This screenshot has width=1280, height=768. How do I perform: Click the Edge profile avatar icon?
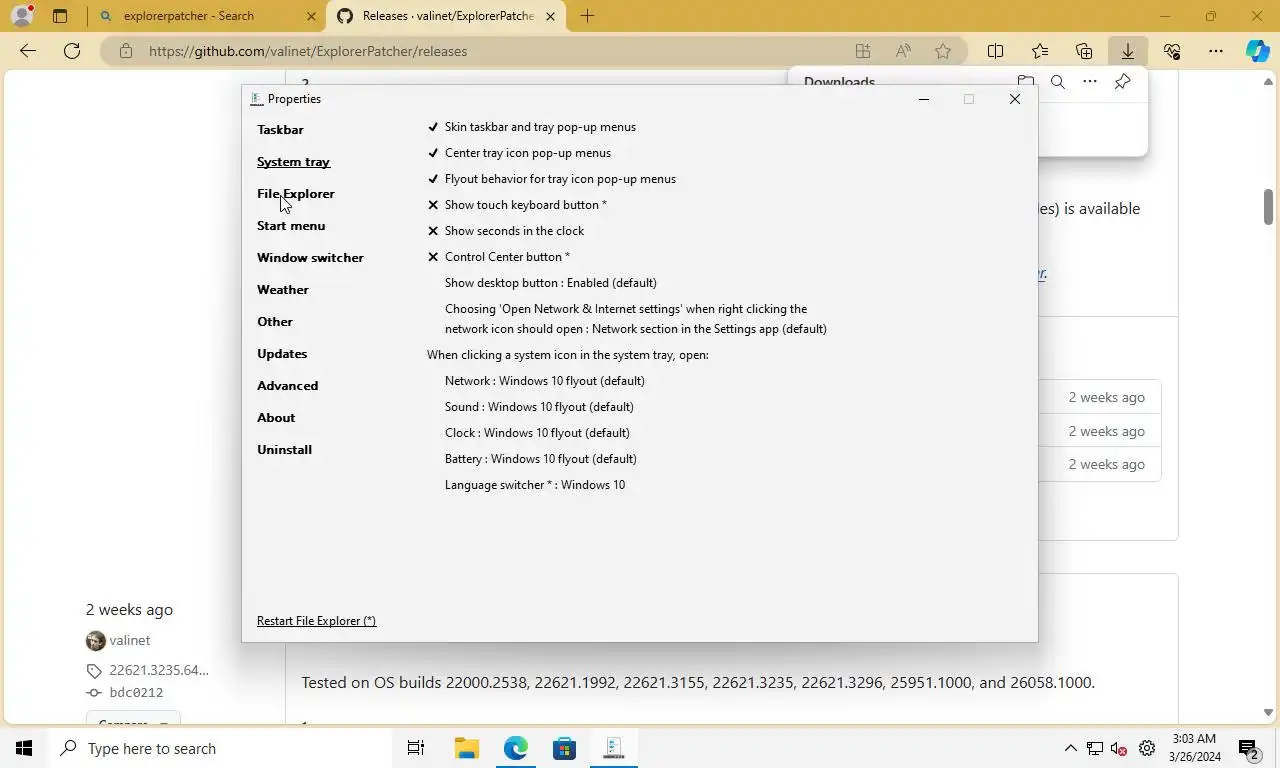pyautogui.click(x=21, y=16)
